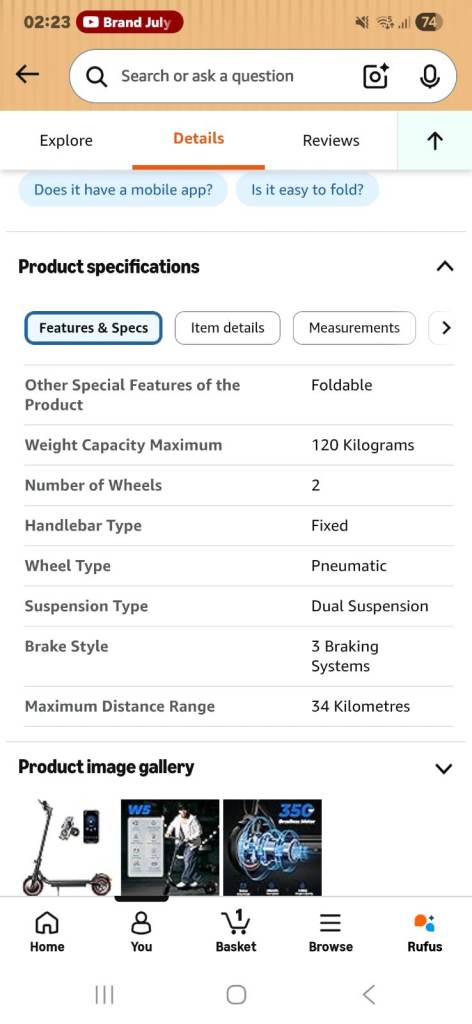
Task: Ask "Does it have a mobile app?"
Action: (123, 190)
